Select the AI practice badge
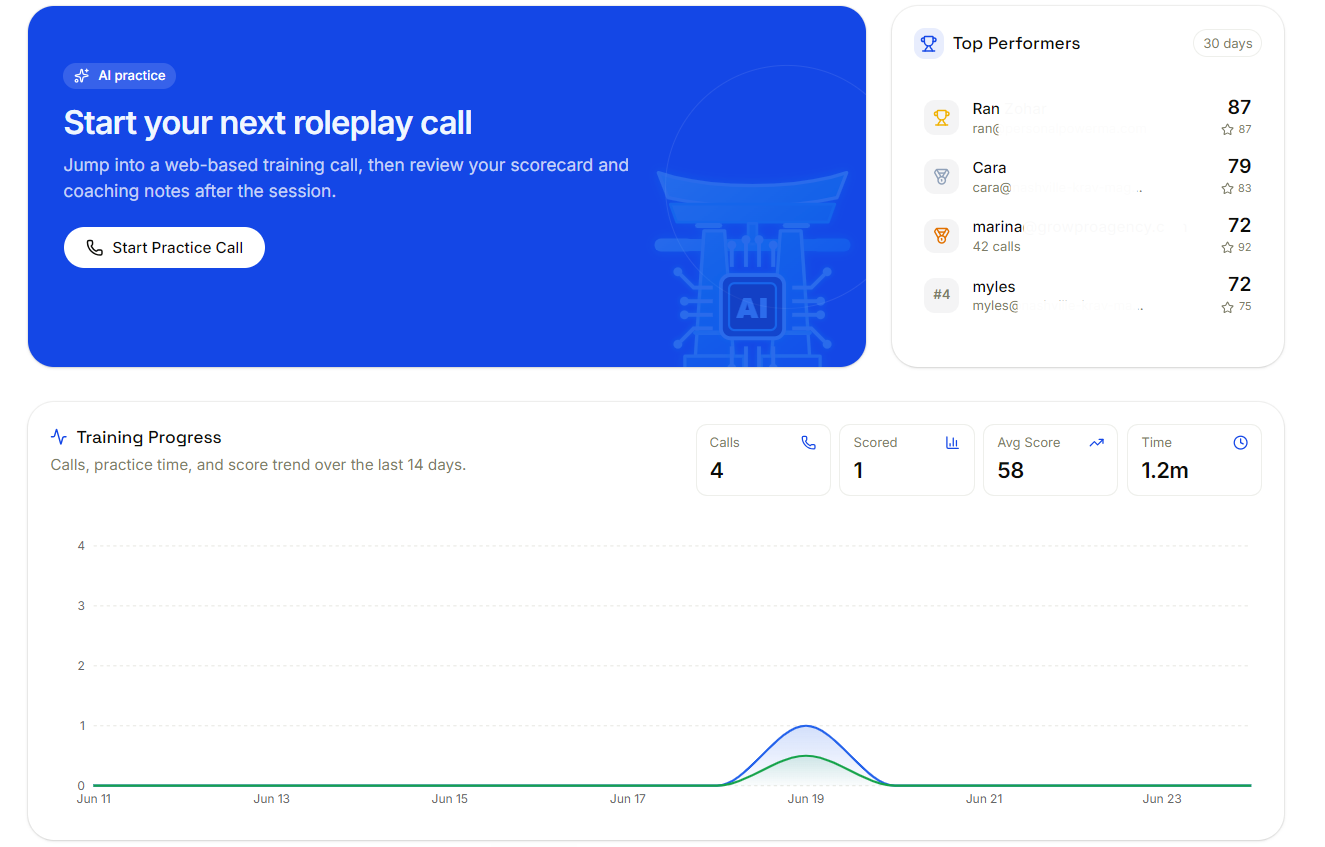Screen dimensions: 1325x847 [x=120, y=76]
